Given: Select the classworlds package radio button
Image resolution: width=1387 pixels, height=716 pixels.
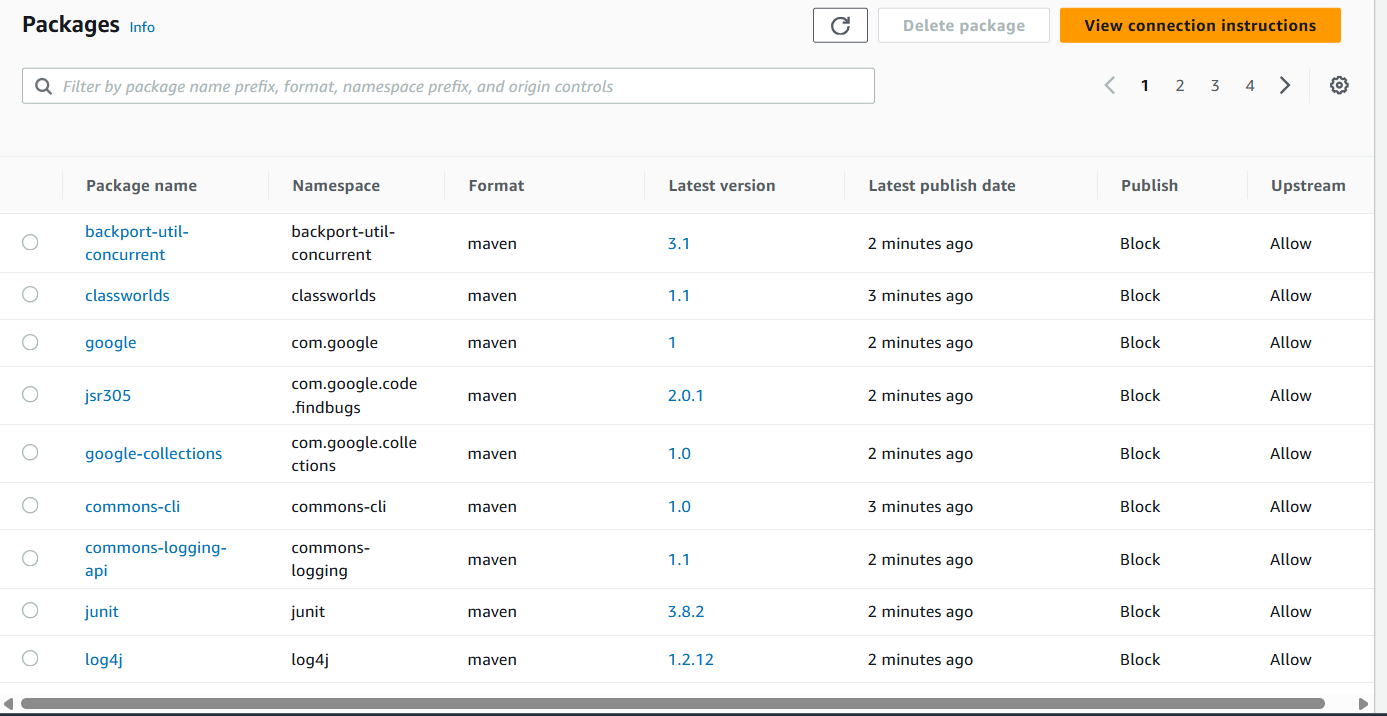Looking at the screenshot, I should tap(30, 294).
